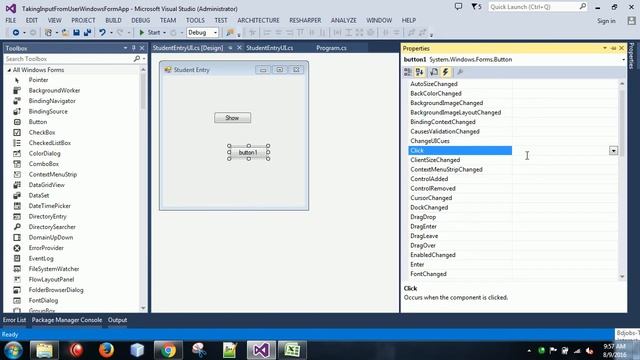The image size is (640, 360).
Task: Toggle auto-hide pin on Properties panel
Action: pyautogui.click(x=613, y=48)
